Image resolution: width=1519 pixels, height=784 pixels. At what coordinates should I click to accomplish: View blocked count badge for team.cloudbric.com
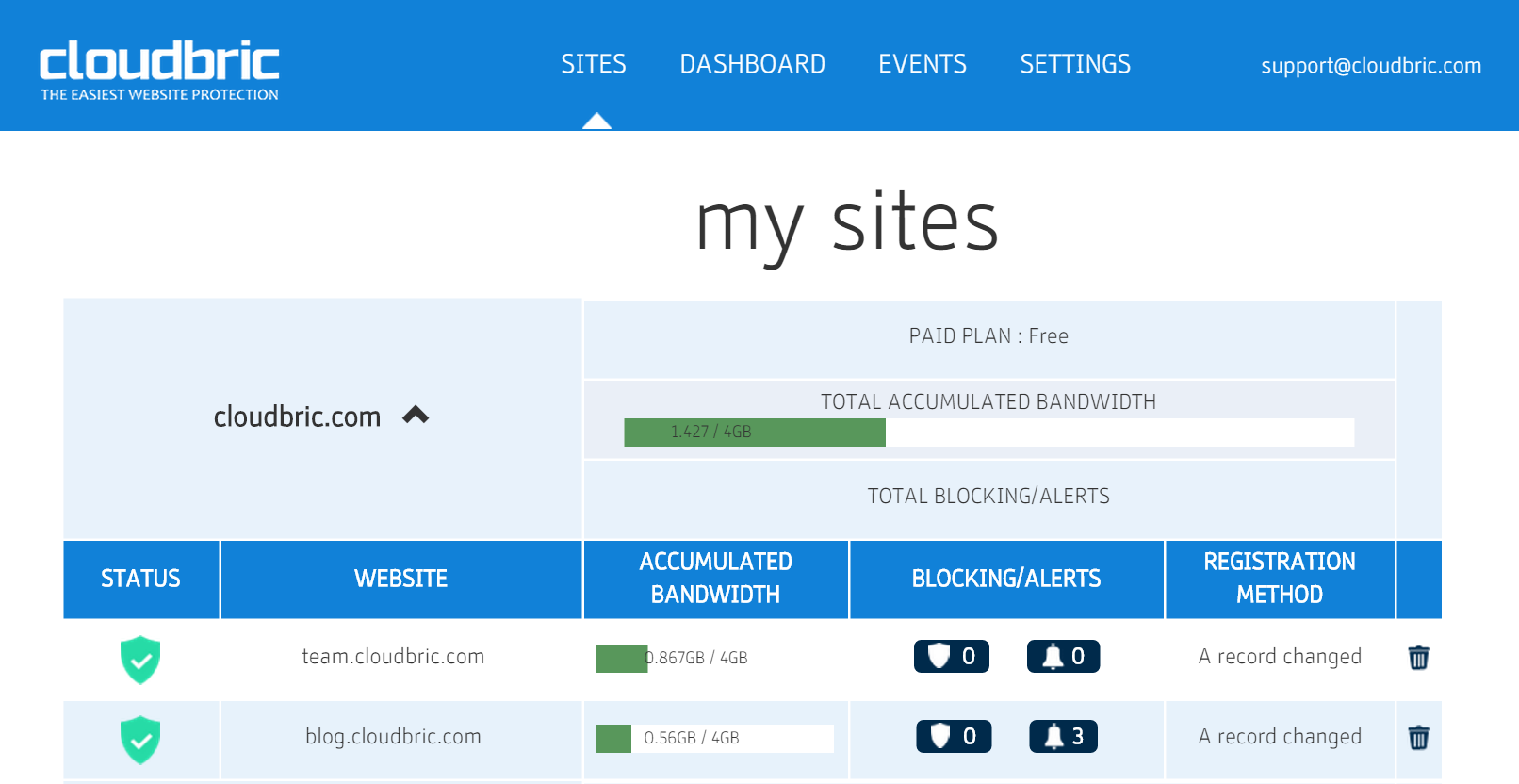coord(952,656)
